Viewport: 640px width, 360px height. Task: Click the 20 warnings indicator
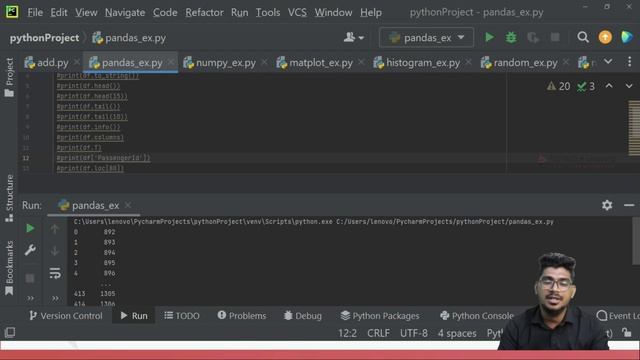coord(558,86)
